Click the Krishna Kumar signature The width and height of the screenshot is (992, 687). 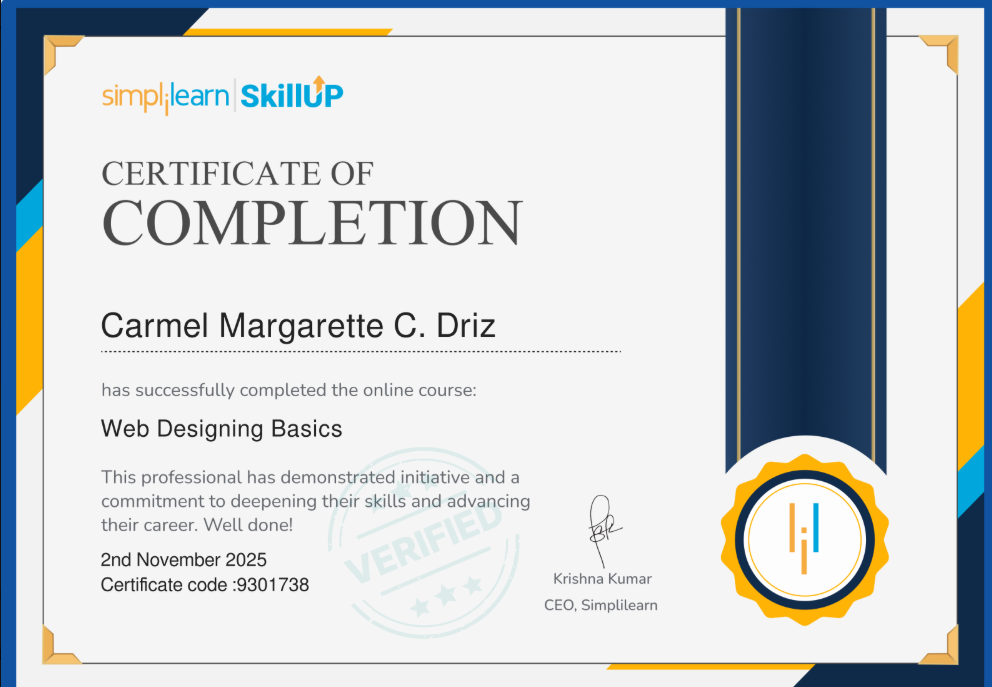[x=604, y=530]
